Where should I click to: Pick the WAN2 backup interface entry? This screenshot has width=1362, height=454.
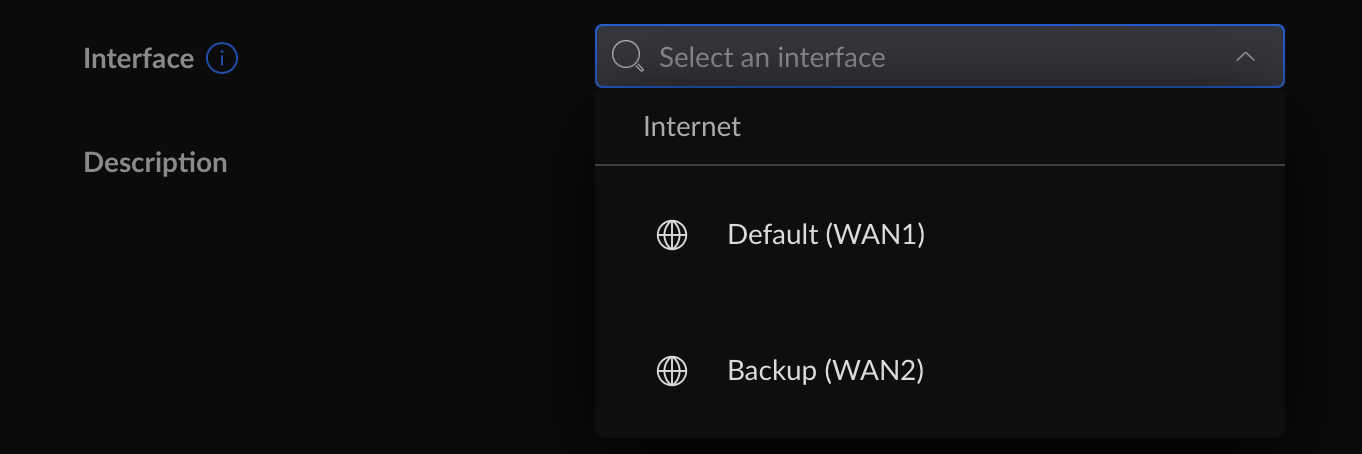[826, 371]
